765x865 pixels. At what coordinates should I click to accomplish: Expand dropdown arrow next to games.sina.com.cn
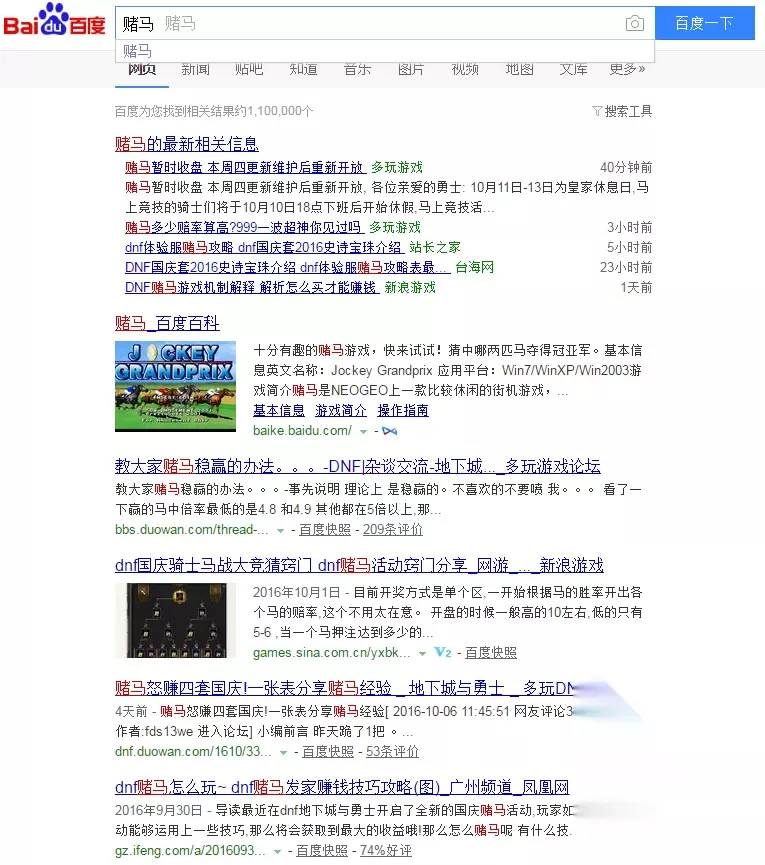coord(422,654)
